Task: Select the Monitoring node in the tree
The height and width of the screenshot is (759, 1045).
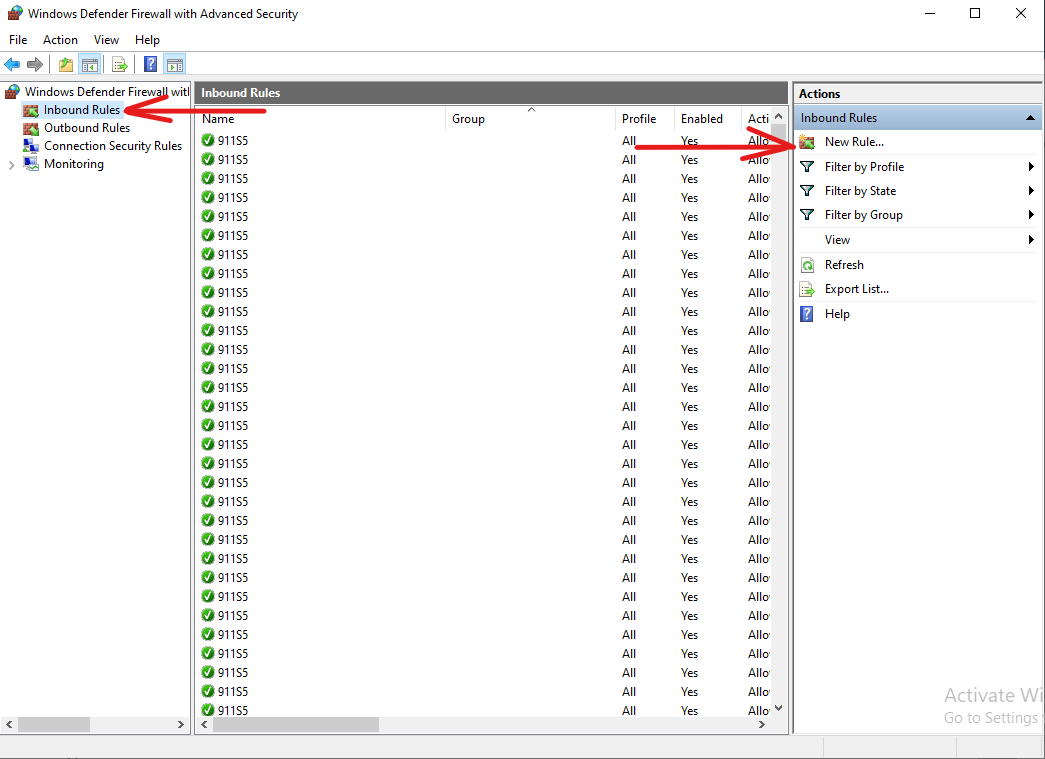Action: pyautogui.click(x=73, y=164)
